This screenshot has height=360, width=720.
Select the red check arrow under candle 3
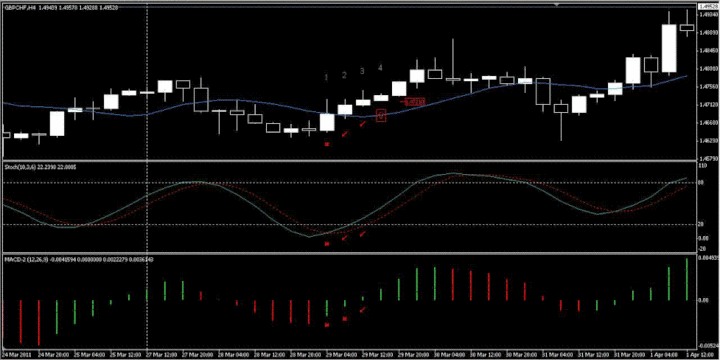point(363,123)
